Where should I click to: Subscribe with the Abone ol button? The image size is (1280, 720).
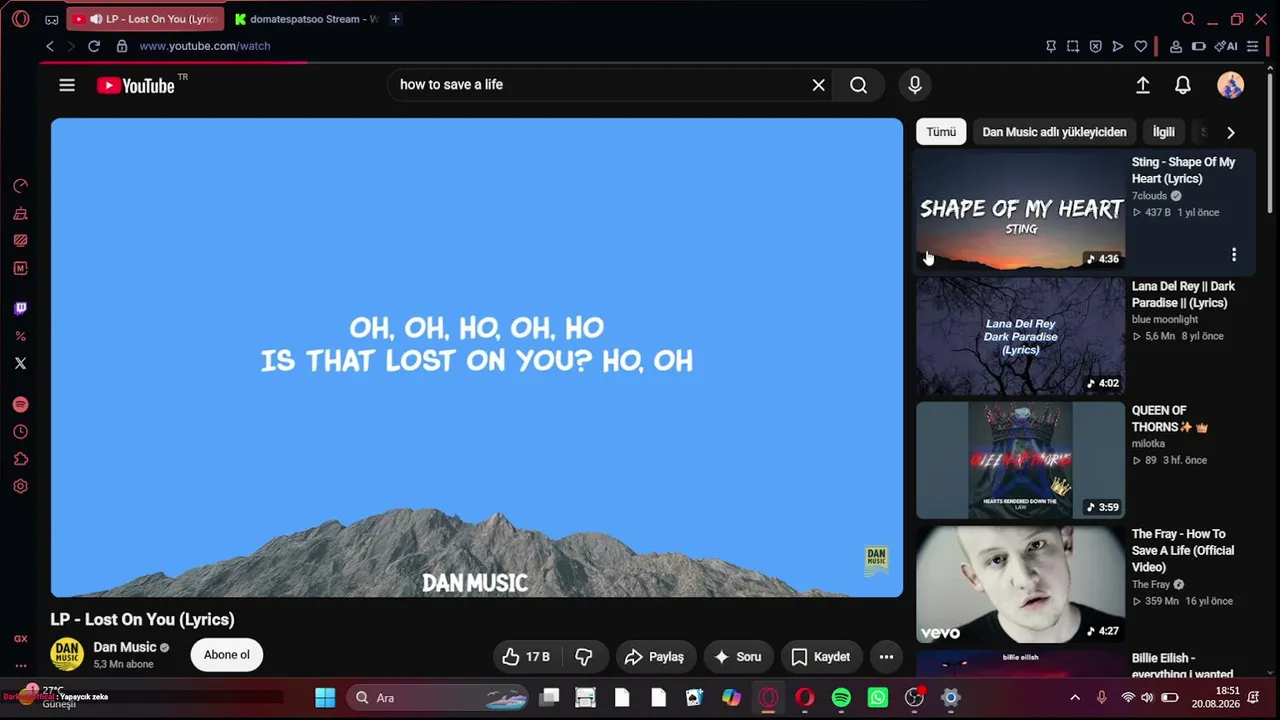point(227,656)
